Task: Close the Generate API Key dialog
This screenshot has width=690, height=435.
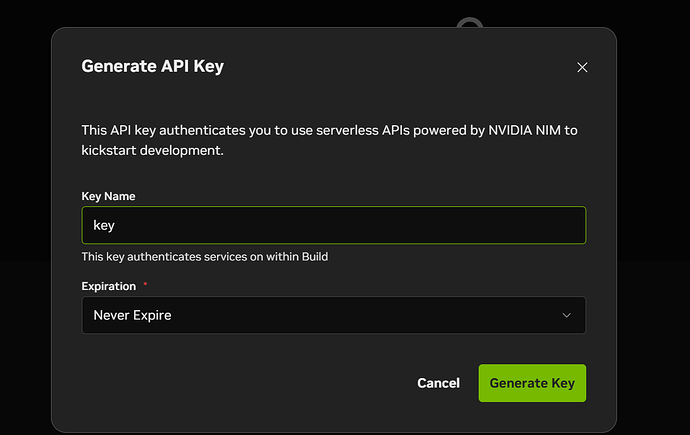Action: click(582, 67)
